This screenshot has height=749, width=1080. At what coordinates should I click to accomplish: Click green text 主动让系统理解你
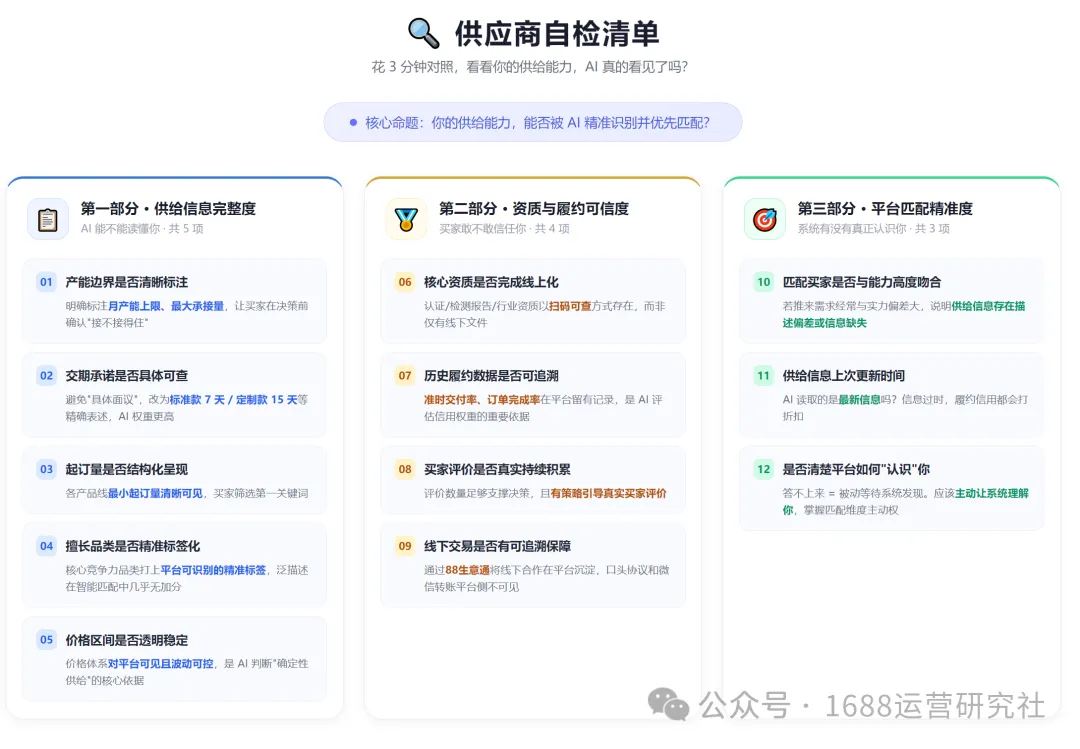[906, 502]
